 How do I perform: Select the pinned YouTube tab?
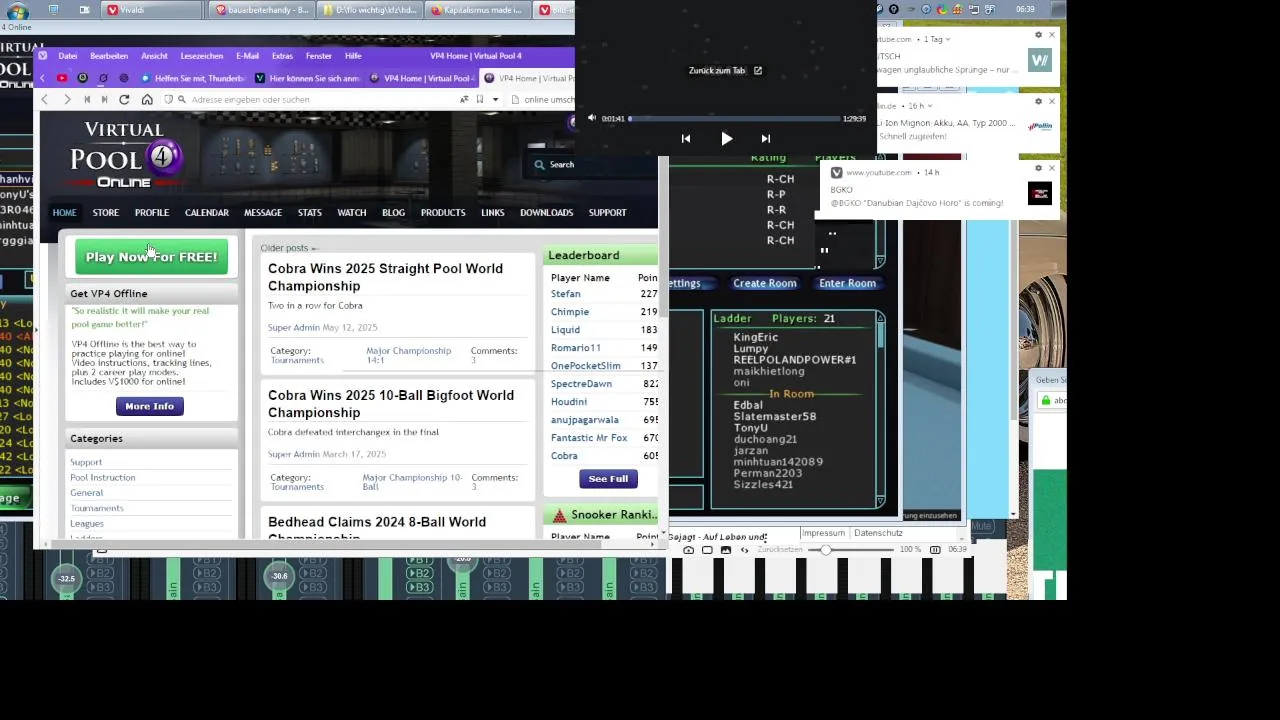(62, 78)
